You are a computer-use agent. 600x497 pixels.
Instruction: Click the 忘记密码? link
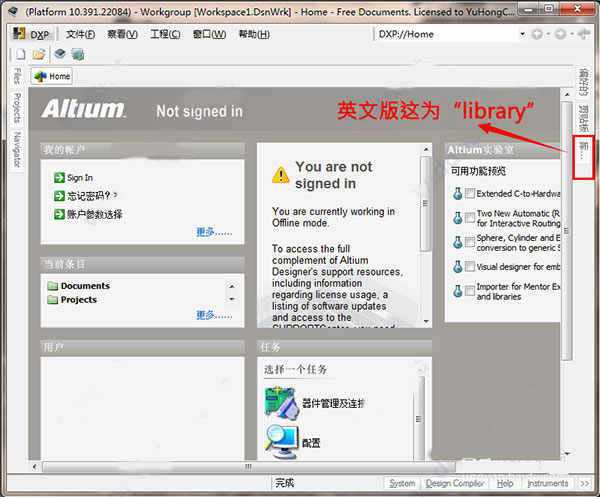89,196
